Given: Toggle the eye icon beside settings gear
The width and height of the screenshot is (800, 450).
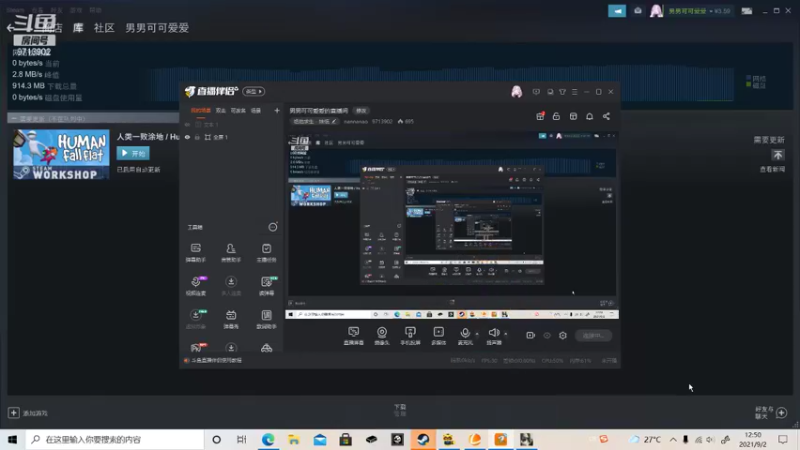Looking at the screenshot, I should [x=547, y=335].
